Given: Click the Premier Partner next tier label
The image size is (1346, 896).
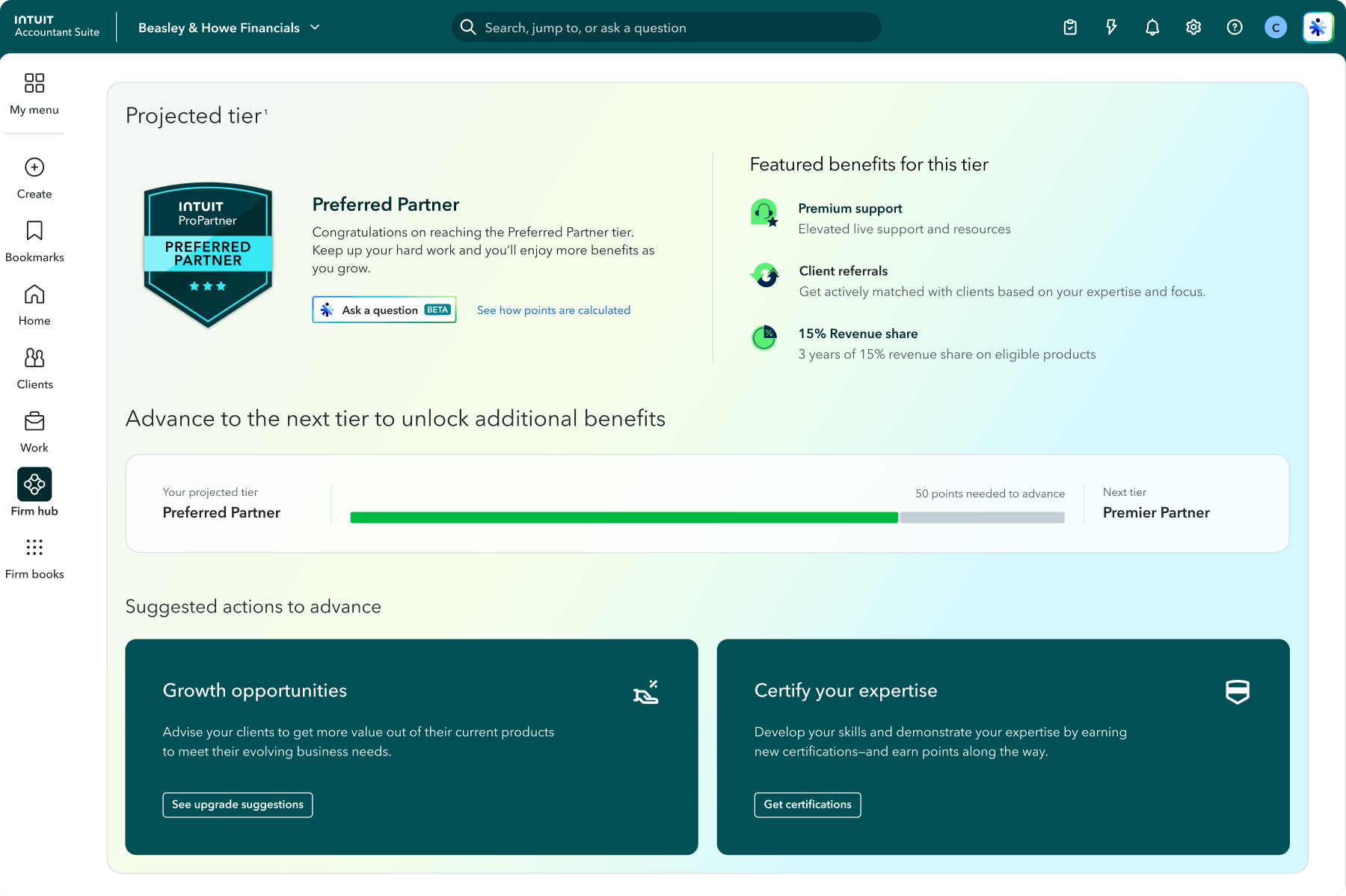Looking at the screenshot, I should coord(1156,513).
